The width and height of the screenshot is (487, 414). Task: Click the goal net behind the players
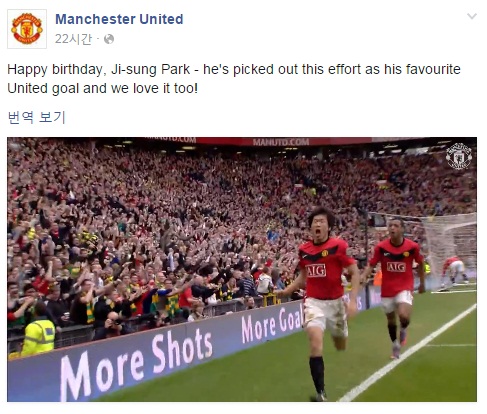450,248
